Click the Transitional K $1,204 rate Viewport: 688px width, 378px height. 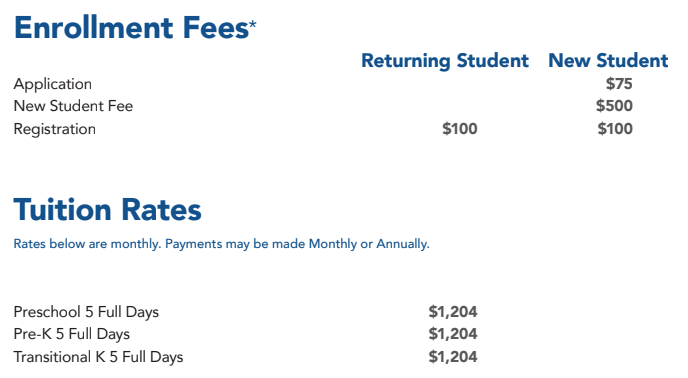pyautogui.click(x=453, y=357)
